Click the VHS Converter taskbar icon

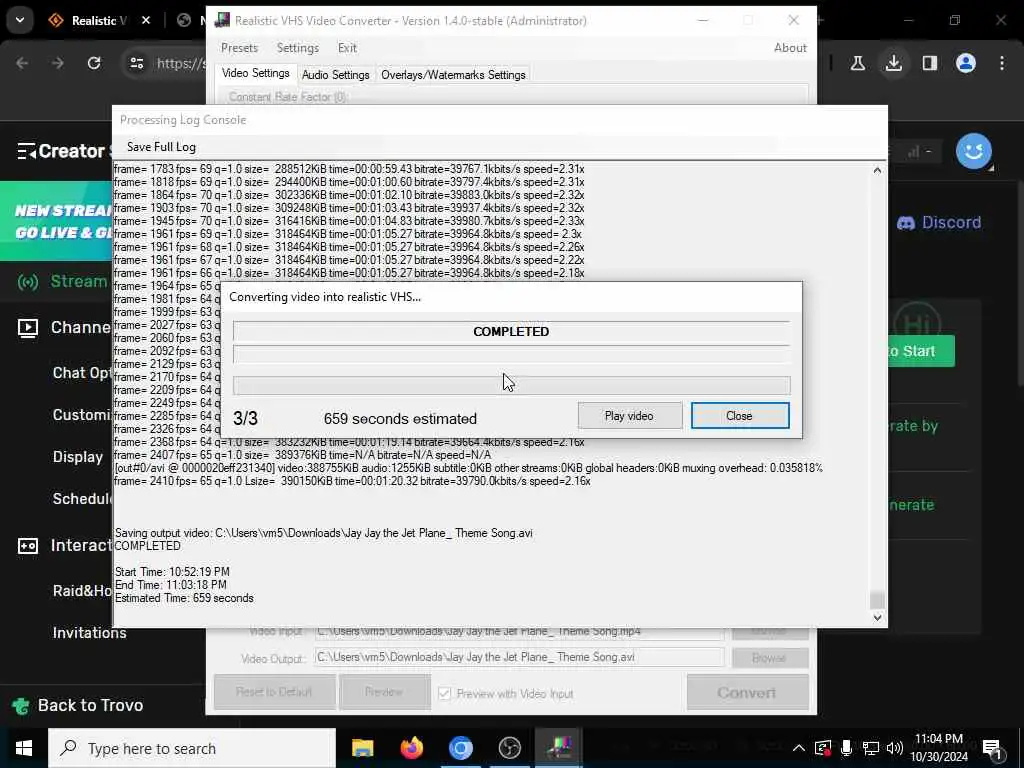point(559,748)
